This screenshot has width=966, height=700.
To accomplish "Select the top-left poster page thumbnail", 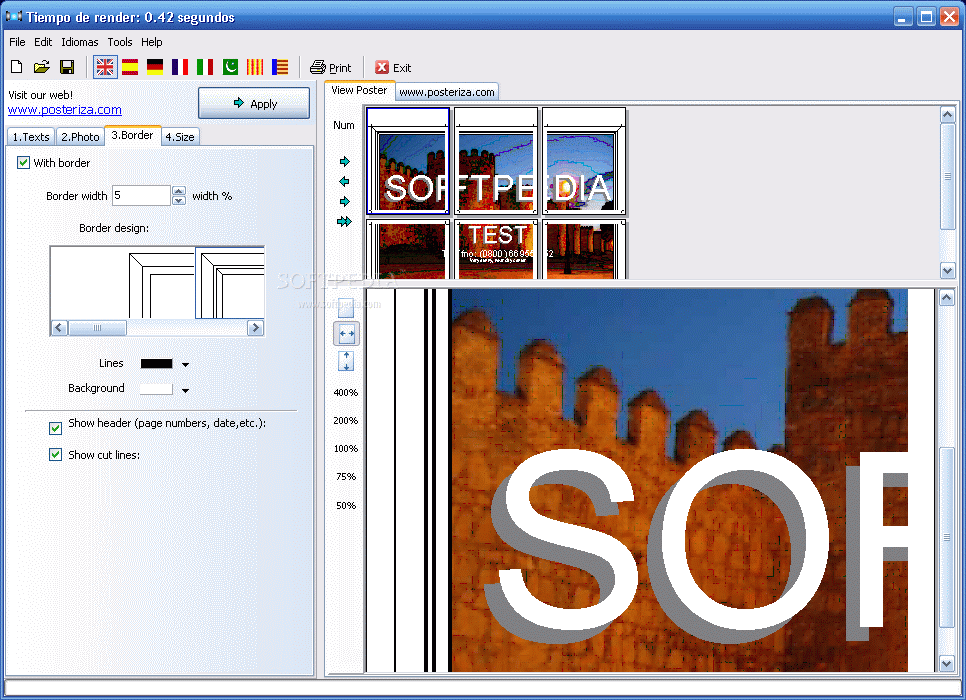I will [x=408, y=161].
